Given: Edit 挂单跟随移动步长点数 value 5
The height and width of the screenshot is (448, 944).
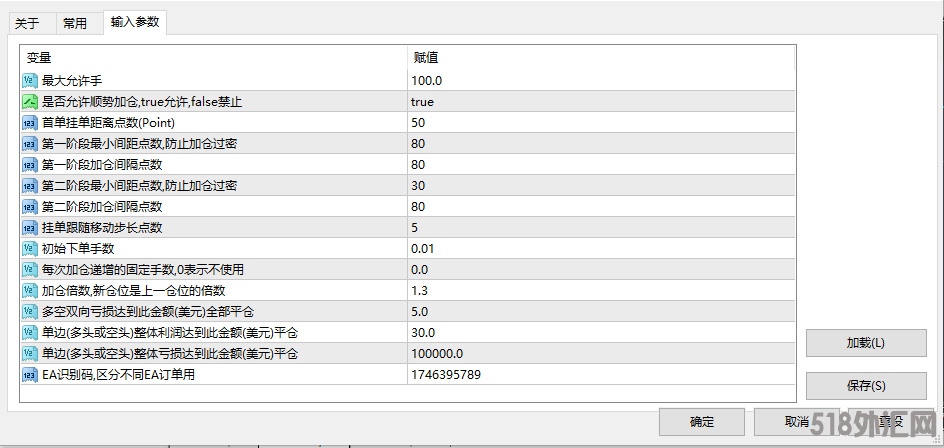Looking at the screenshot, I should 601,228.
